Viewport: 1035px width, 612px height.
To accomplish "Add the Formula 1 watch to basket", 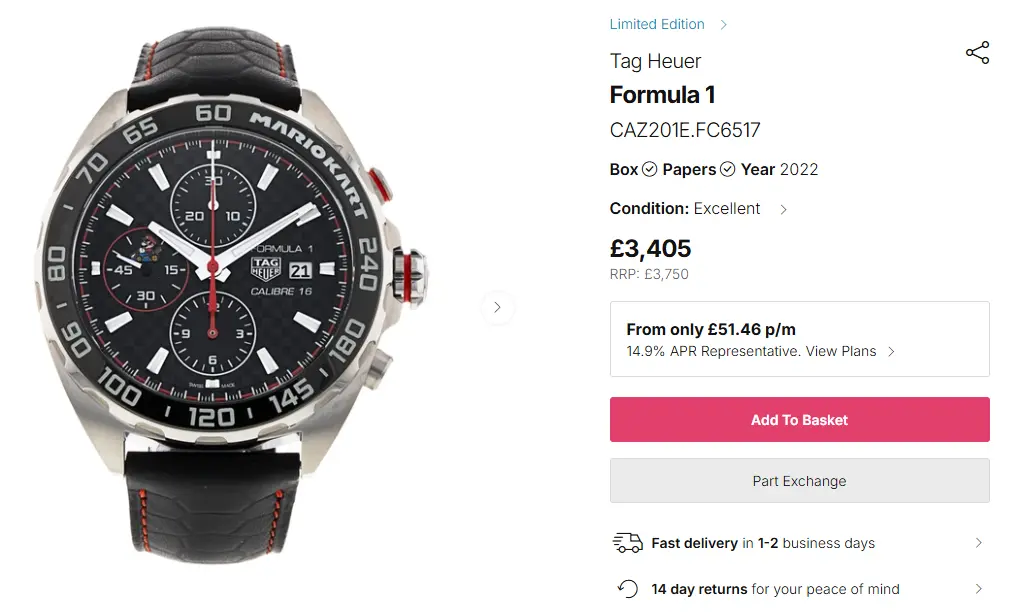I will point(799,420).
